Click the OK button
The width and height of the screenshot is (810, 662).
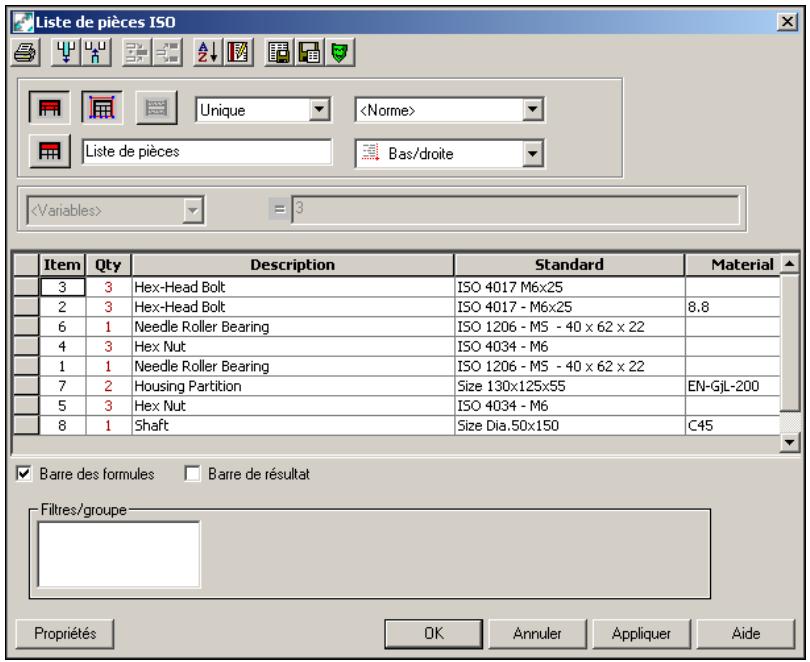(x=433, y=634)
